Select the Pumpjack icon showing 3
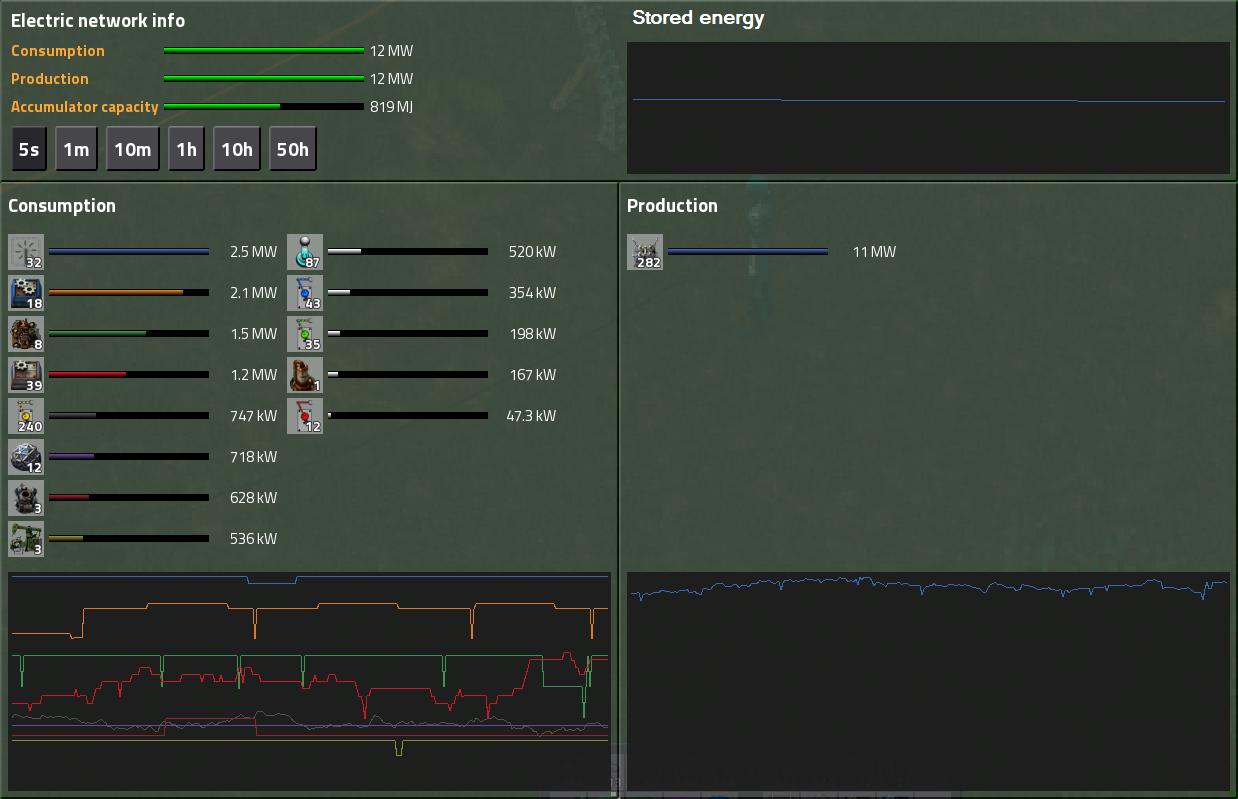 pyautogui.click(x=26, y=539)
